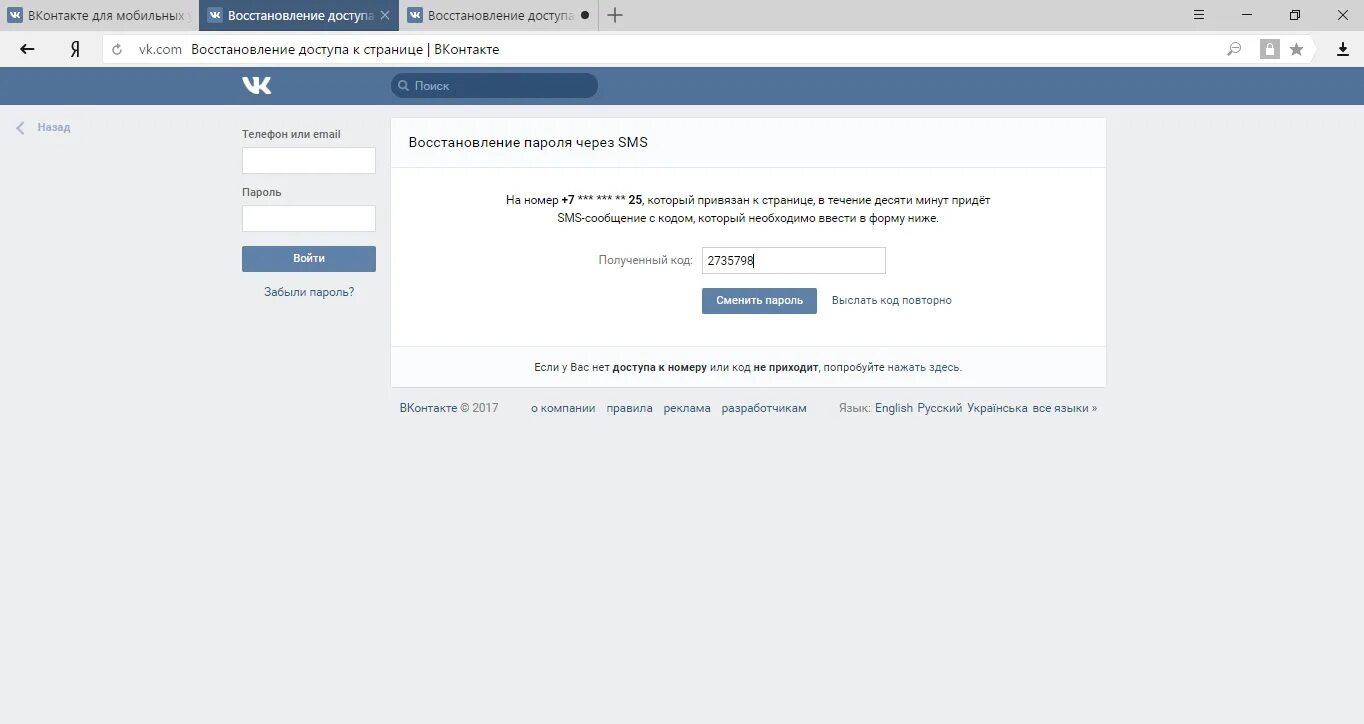The image size is (1364, 724).
Task: Switch language to Русский
Action: point(940,408)
